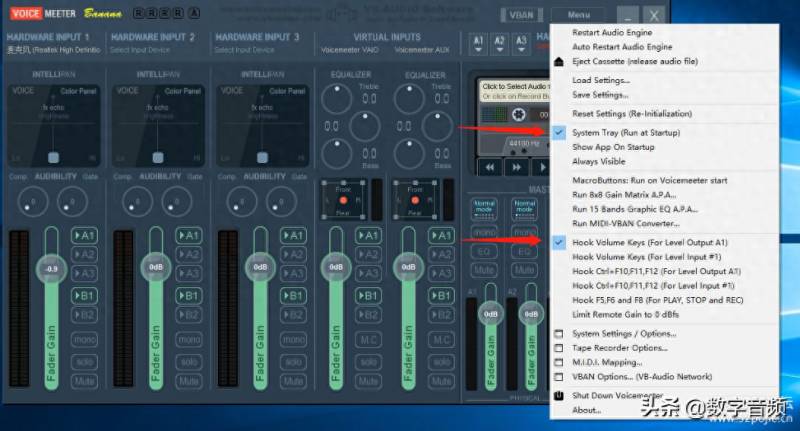Click the Treble knob of Voicemeeter VAIO equalizer

click(x=336, y=99)
